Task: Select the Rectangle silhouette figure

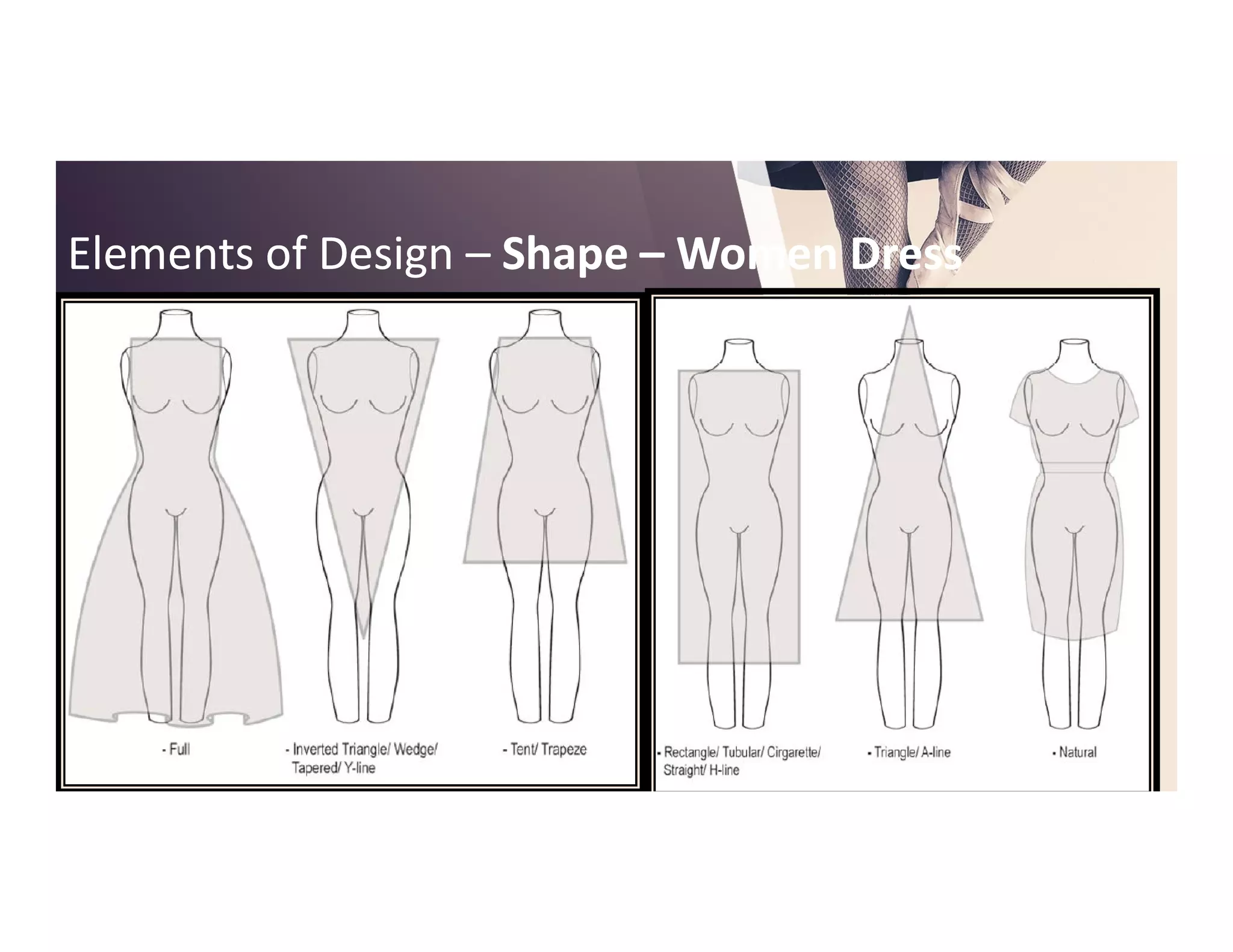Action: [x=739, y=534]
